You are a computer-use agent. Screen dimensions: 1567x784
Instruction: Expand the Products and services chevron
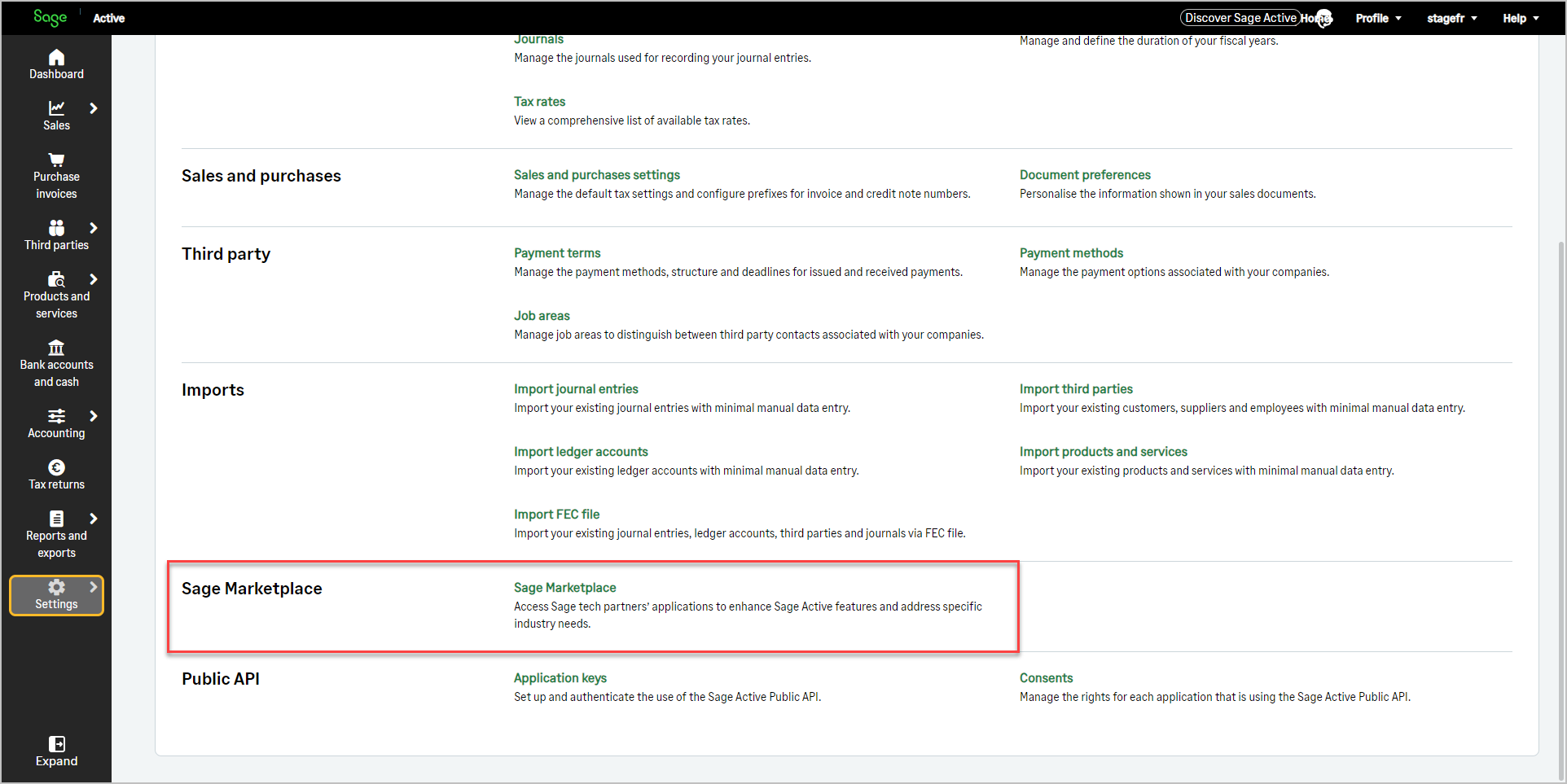(x=94, y=279)
